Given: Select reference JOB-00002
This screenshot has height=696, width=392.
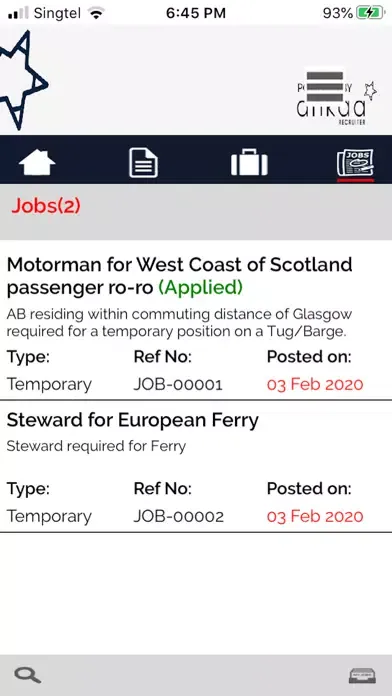Looking at the screenshot, I should pos(178,516).
